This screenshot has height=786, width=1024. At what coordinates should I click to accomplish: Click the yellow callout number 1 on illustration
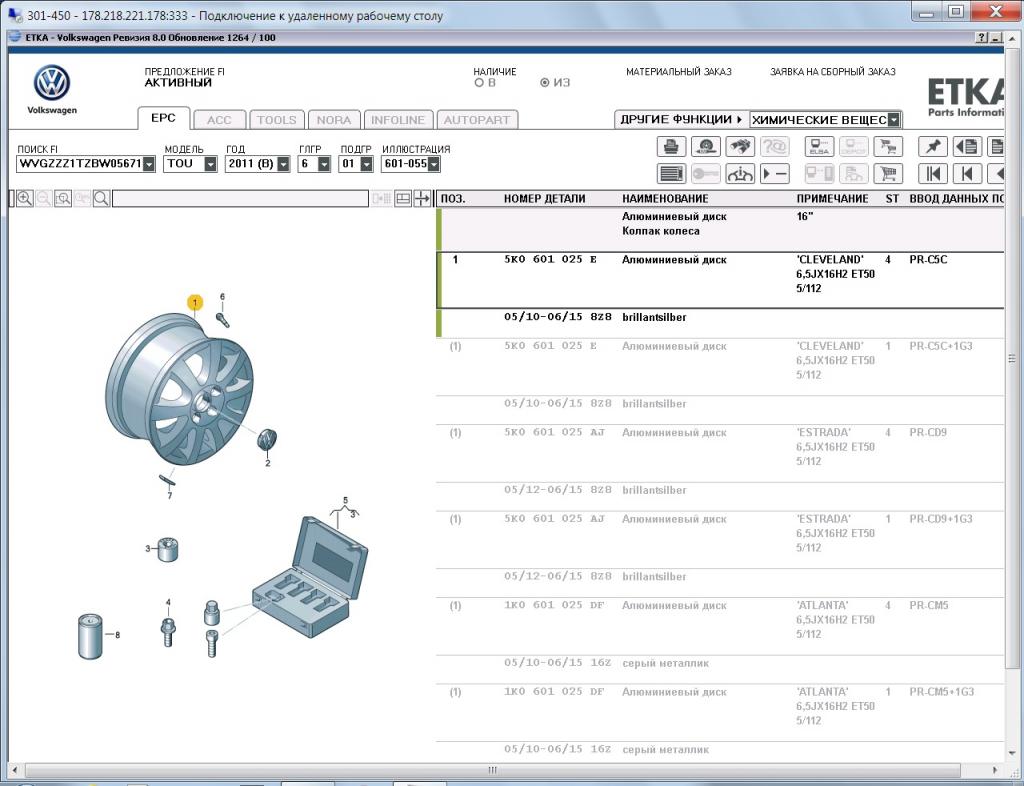[x=195, y=302]
